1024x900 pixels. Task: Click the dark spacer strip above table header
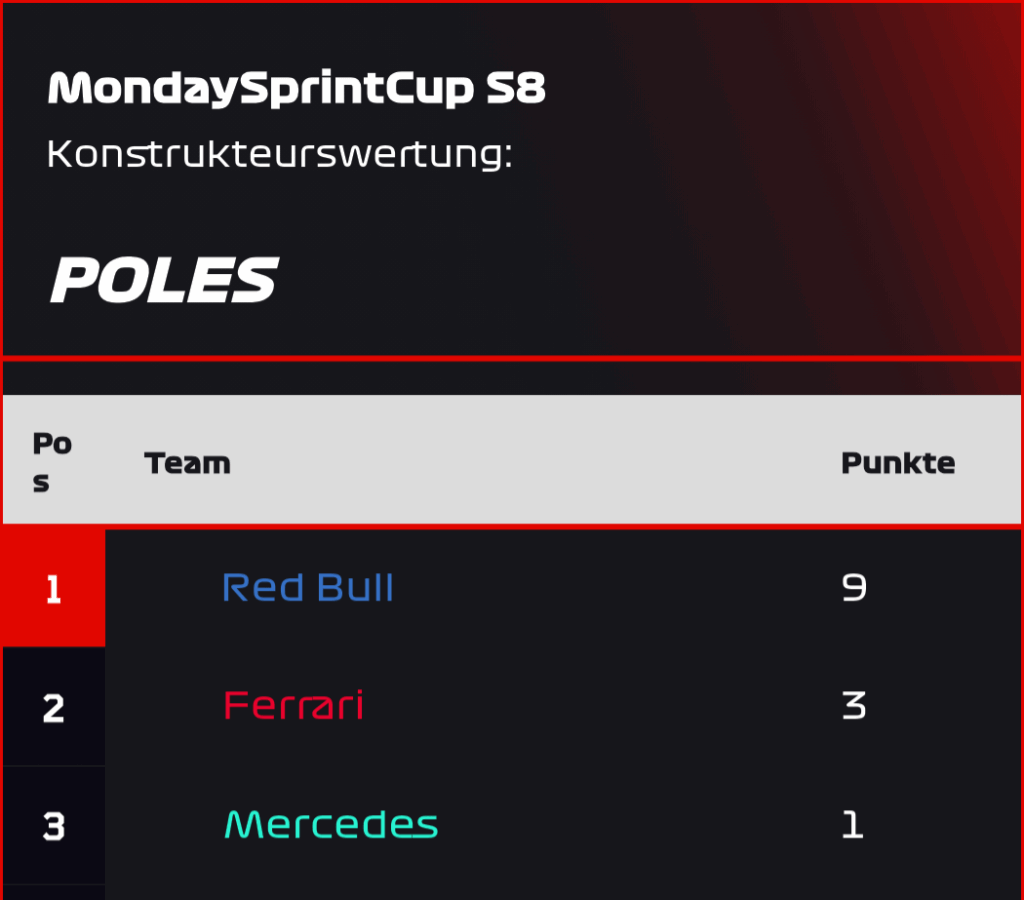coord(511,378)
